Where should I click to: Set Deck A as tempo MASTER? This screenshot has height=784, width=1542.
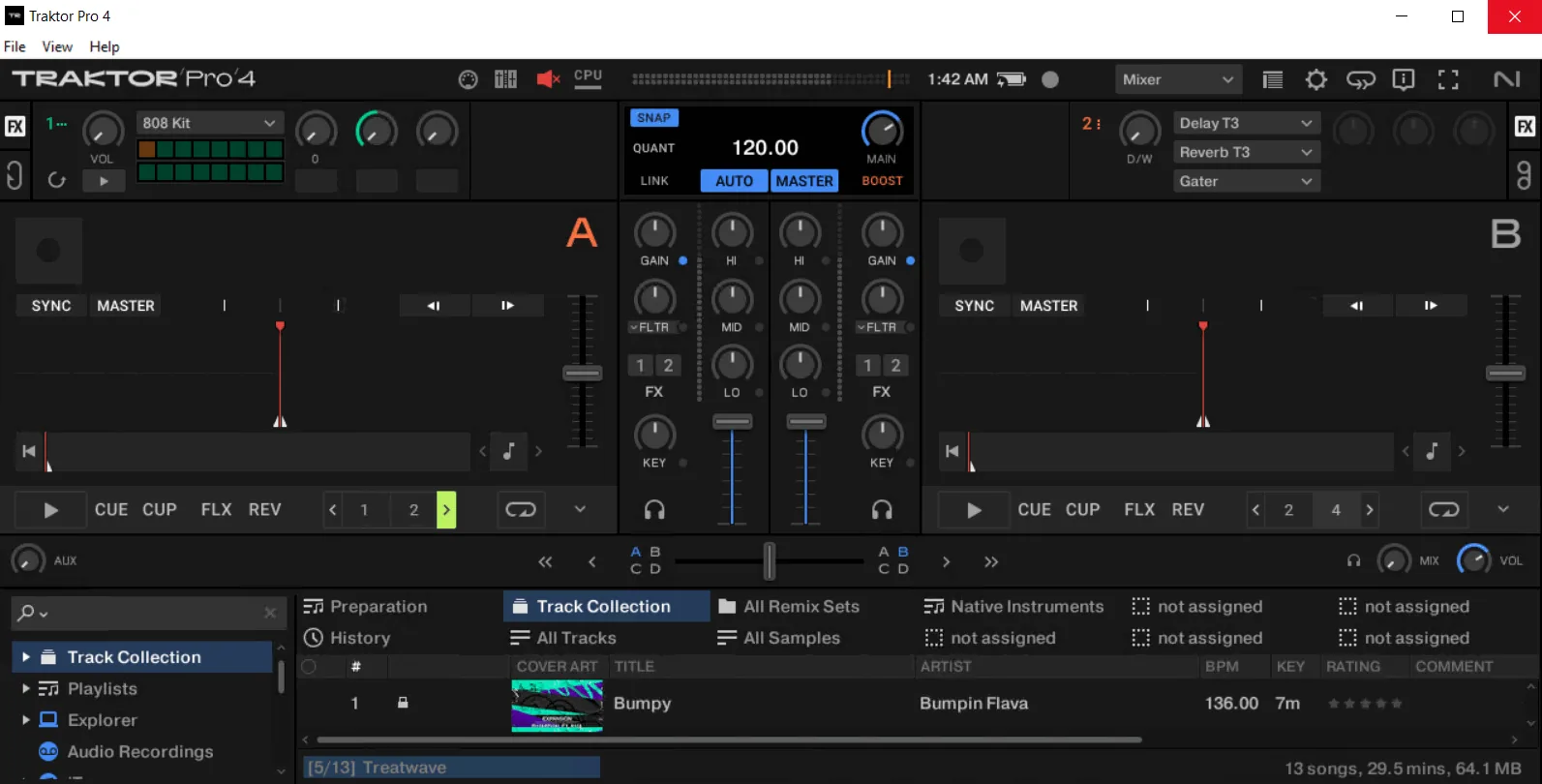coord(126,306)
